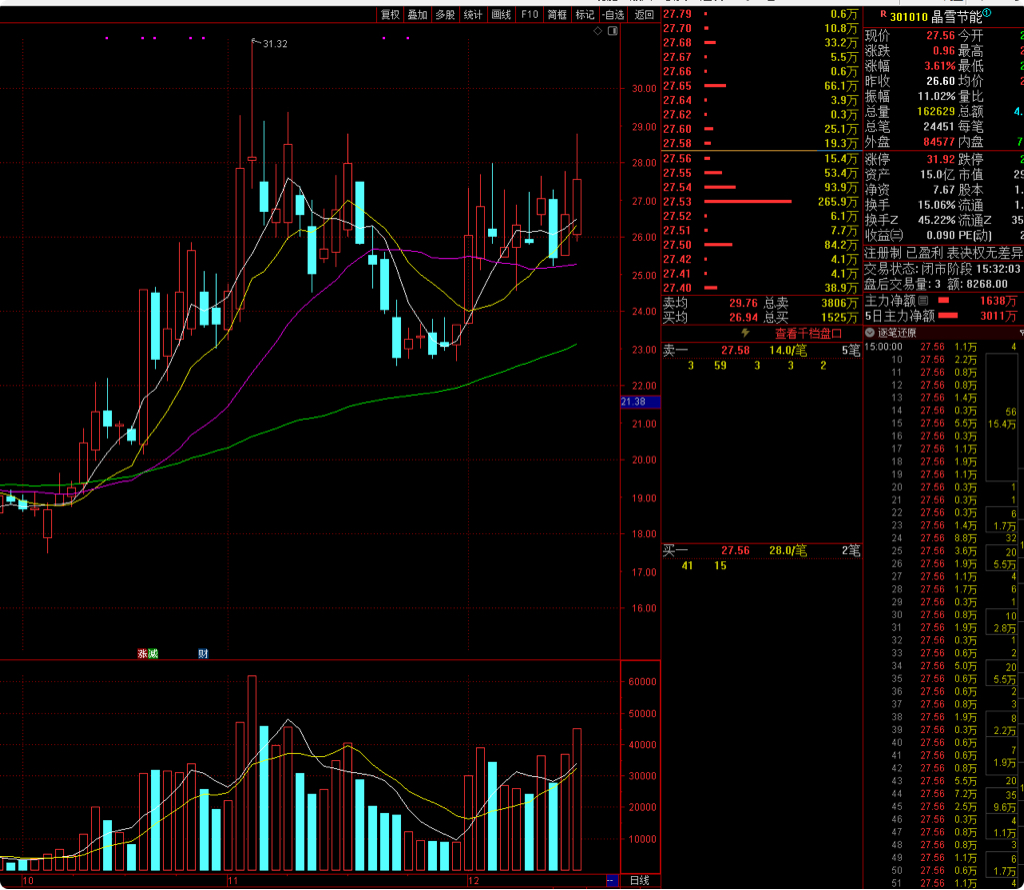
Task: Open the F10 company info page
Action: [x=530, y=14]
